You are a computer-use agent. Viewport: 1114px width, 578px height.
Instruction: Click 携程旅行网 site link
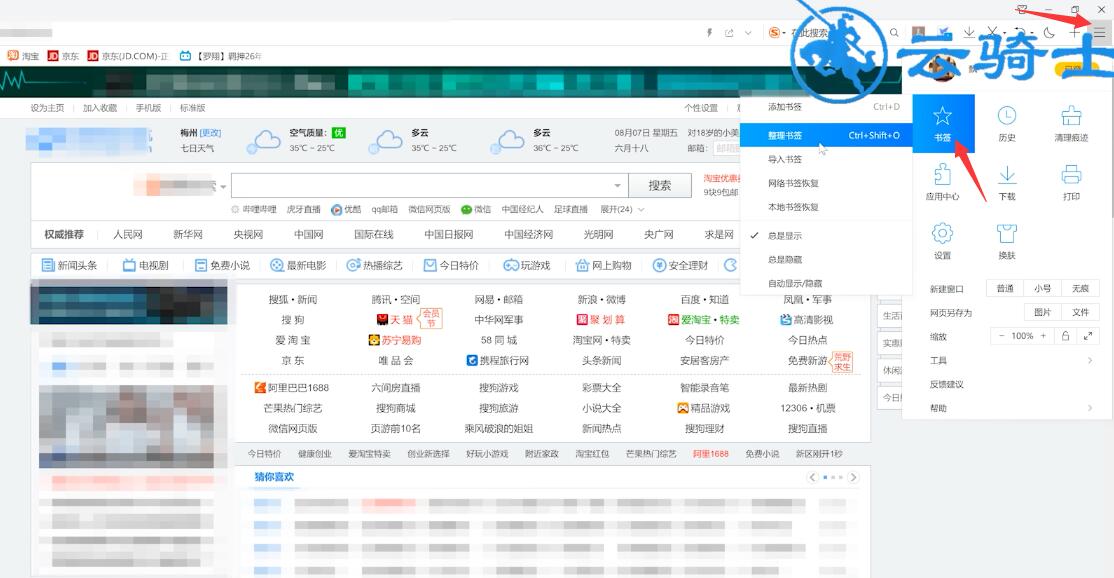(497, 361)
